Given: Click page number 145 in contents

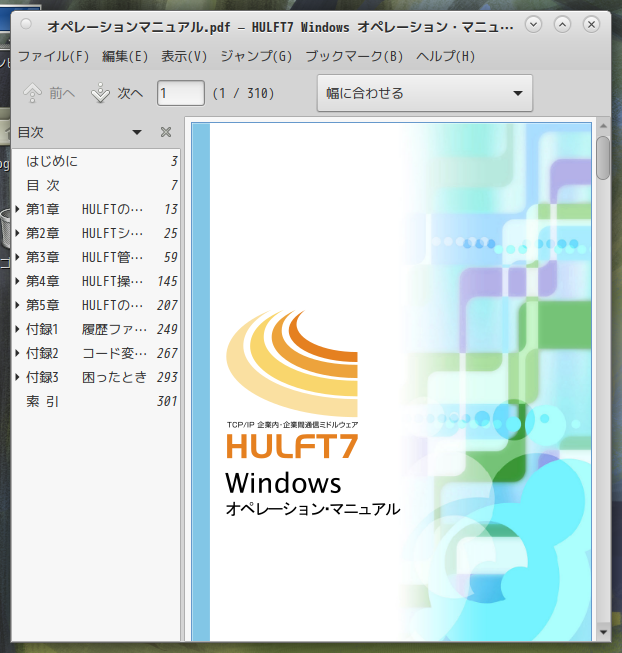Looking at the screenshot, I should point(167,281).
